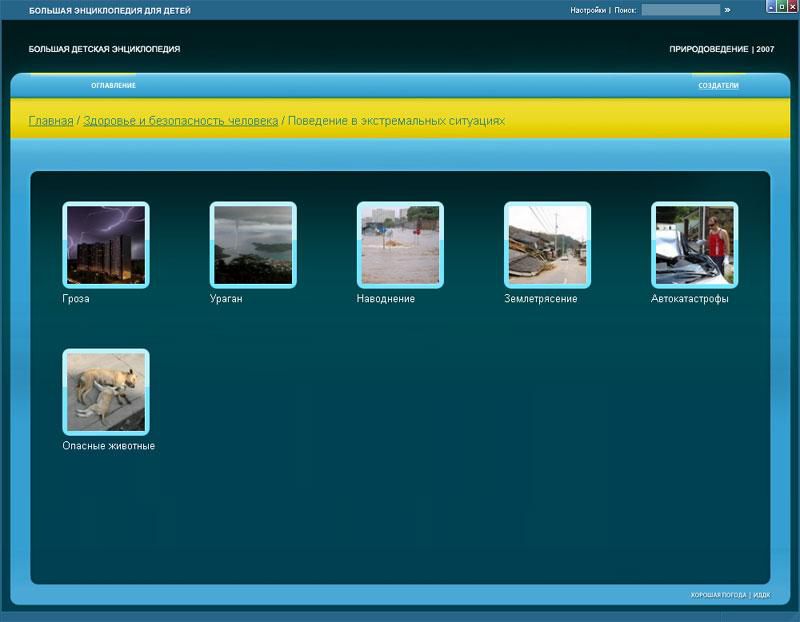Click the Опасные животные caption text

point(108,446)
